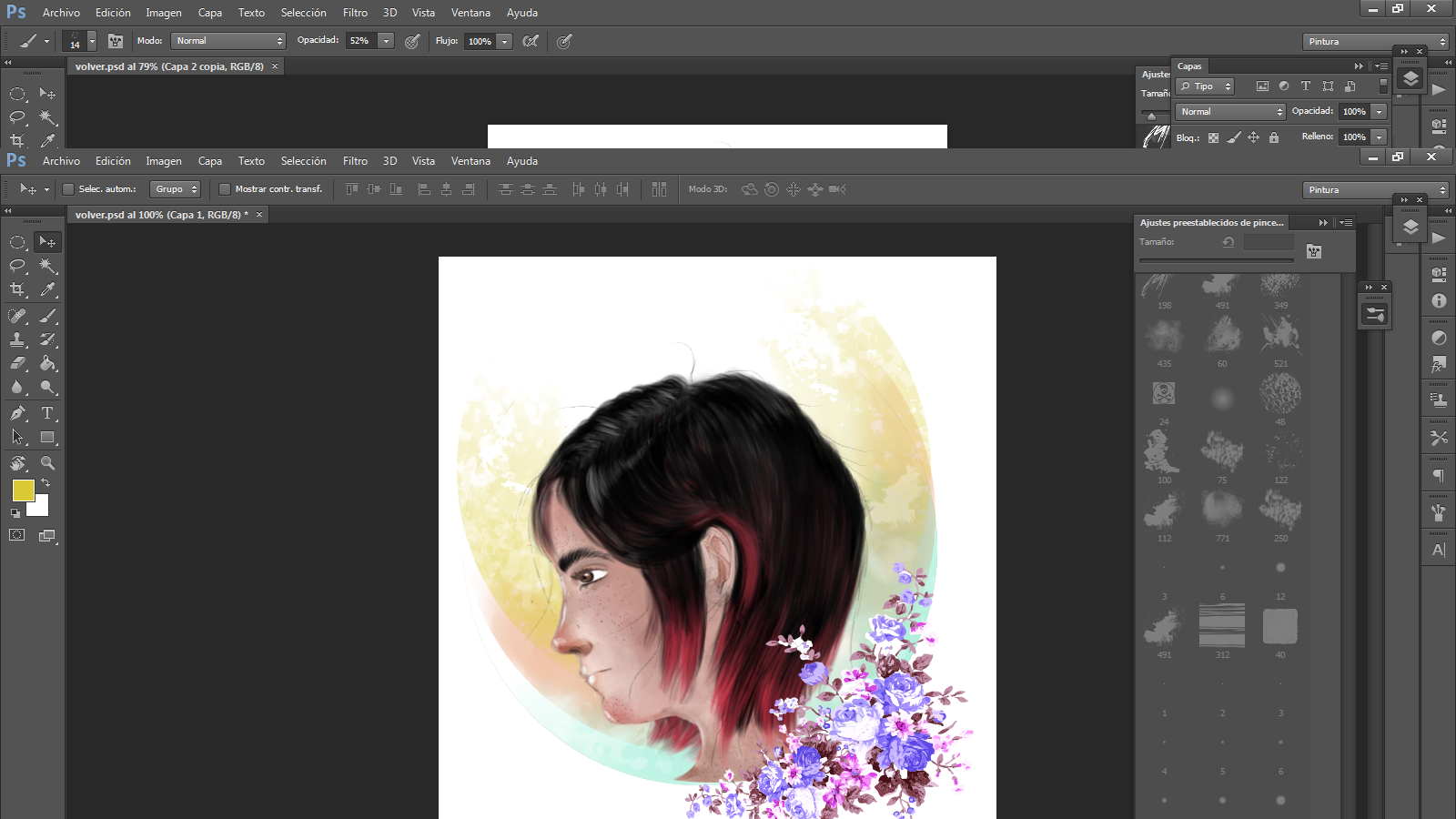Switch to the volver.psd al 100% document tab
Screen dimensions: 1456x819
(x=161, y=215)
